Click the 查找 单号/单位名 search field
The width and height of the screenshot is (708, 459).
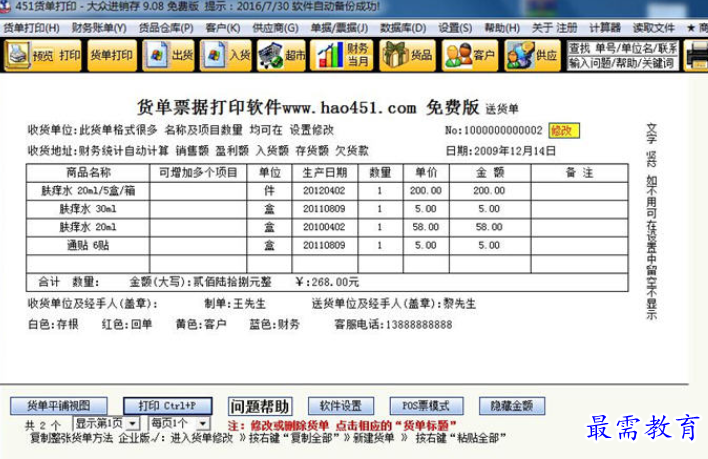coord(623,48)
